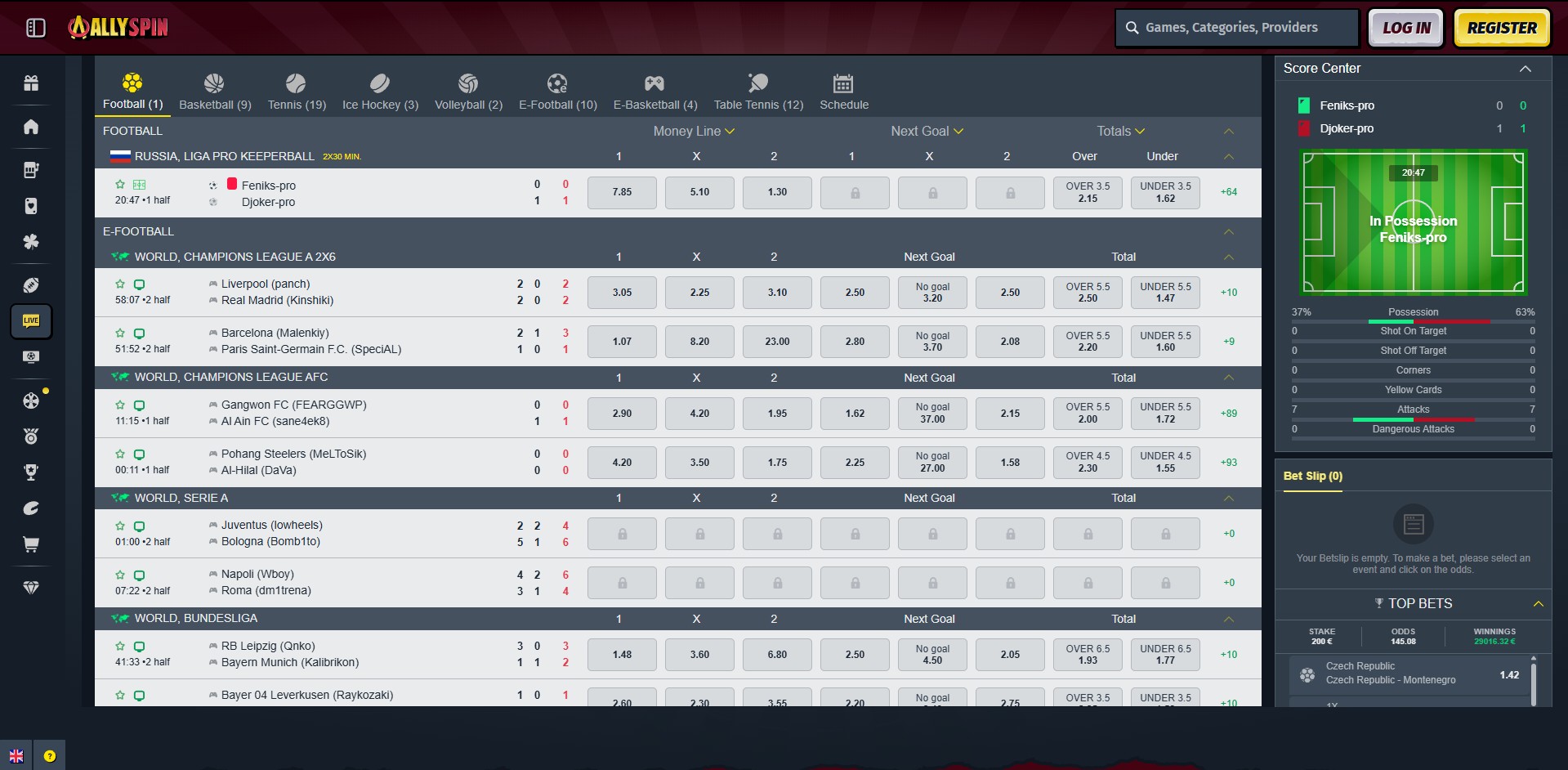Favorite the Napoli vs Roma match
Screen dimensions: 1568x770
click(x=120, y=575)
